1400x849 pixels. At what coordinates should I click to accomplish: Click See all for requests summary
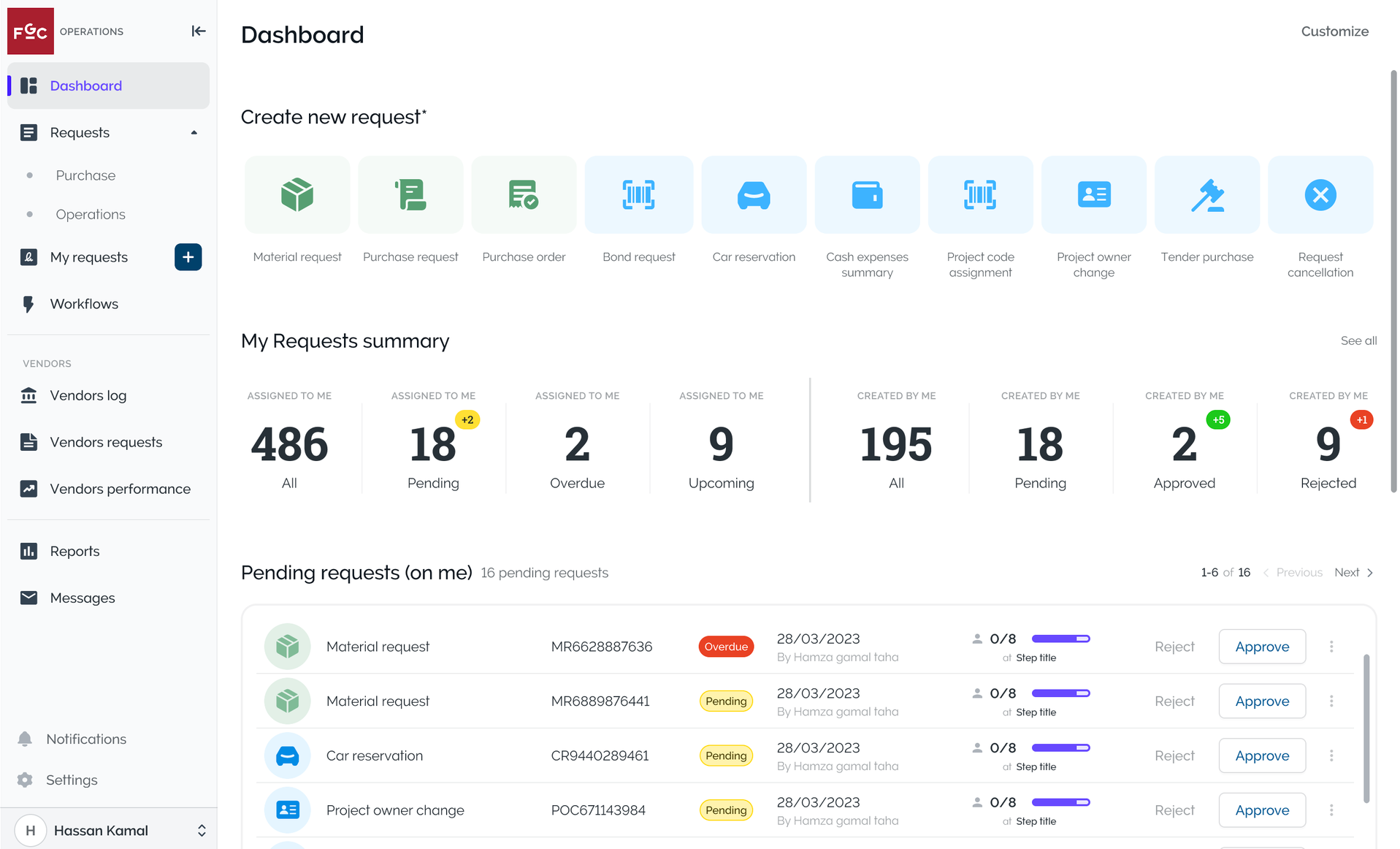[1358, 340]
